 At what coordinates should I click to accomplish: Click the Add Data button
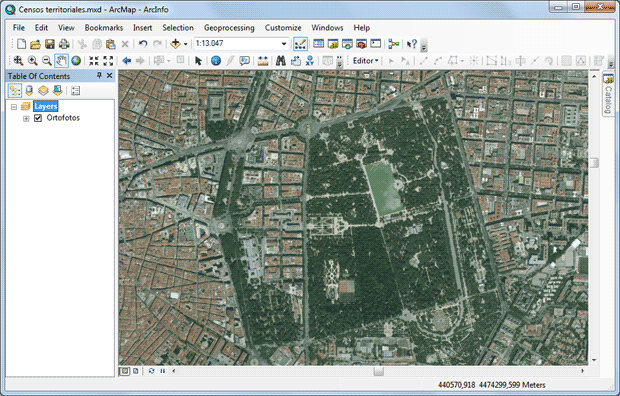click(x=175, y=44)
